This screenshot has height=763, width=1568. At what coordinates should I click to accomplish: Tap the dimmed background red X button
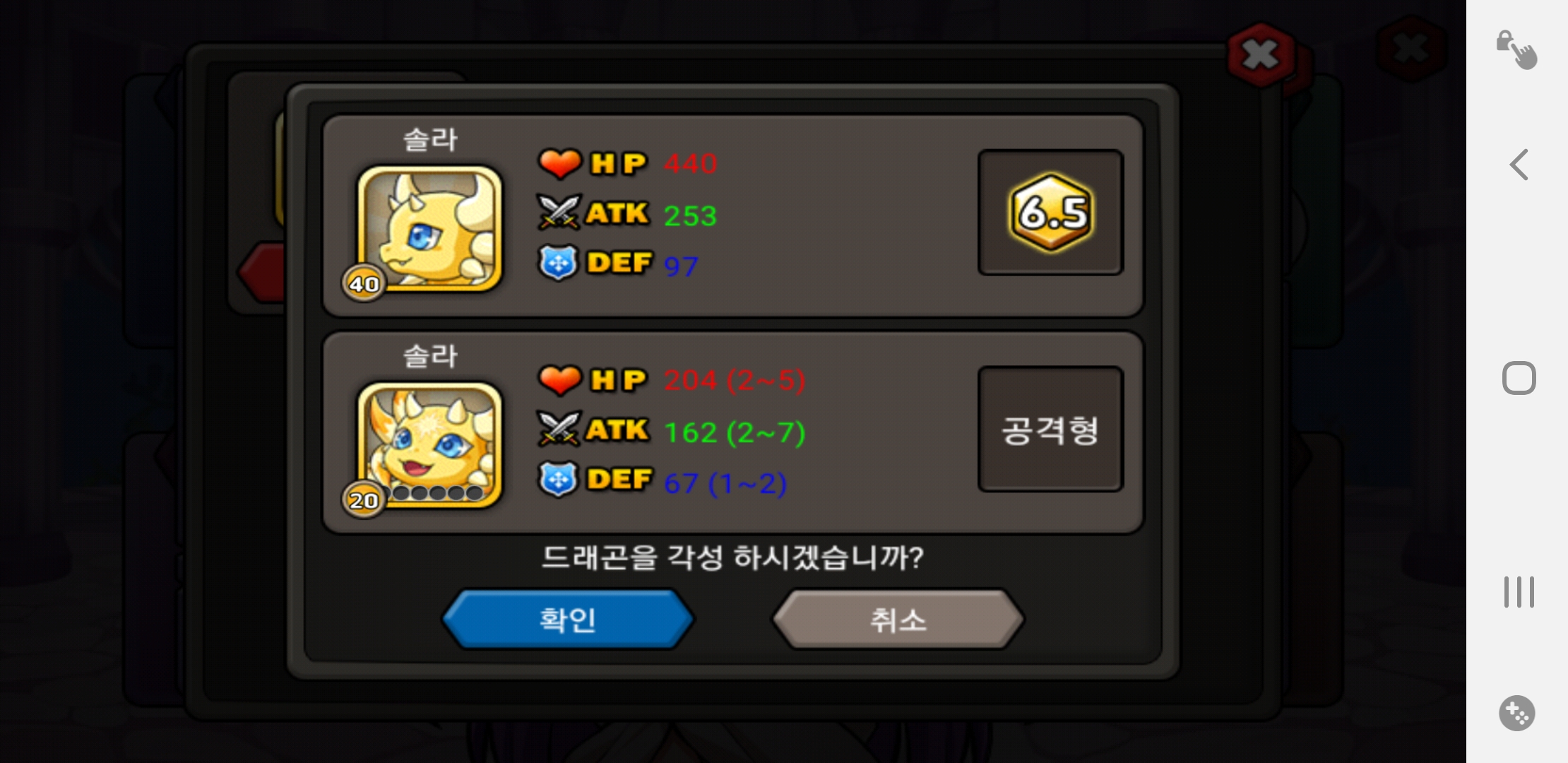pos(1412,49)
